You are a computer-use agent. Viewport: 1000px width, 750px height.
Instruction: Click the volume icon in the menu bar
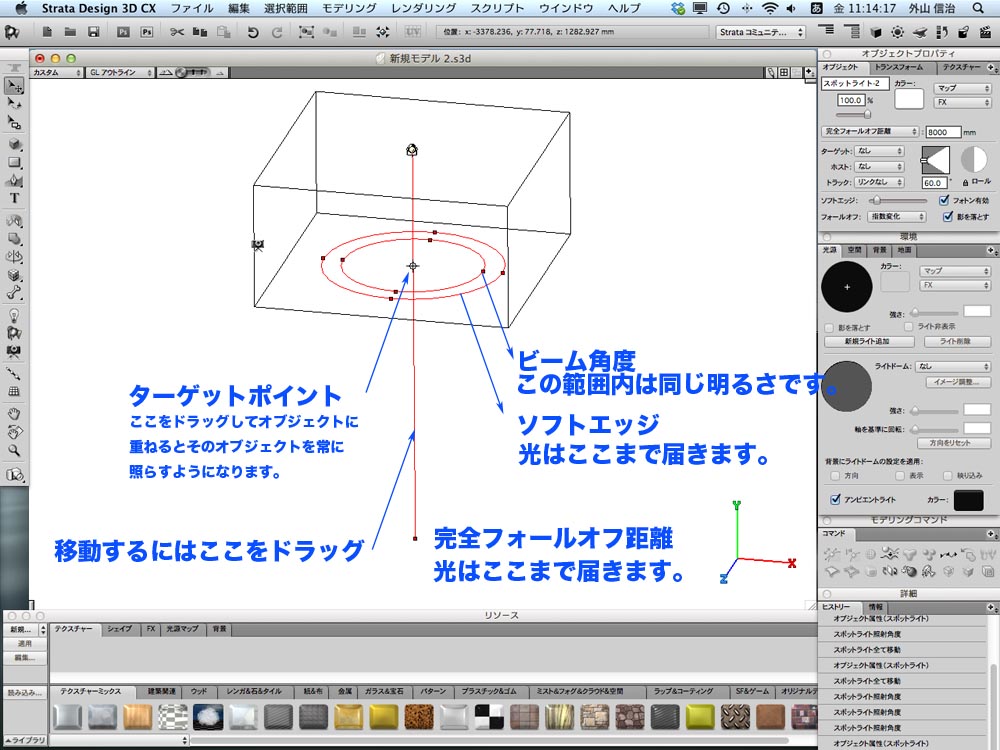791,8
